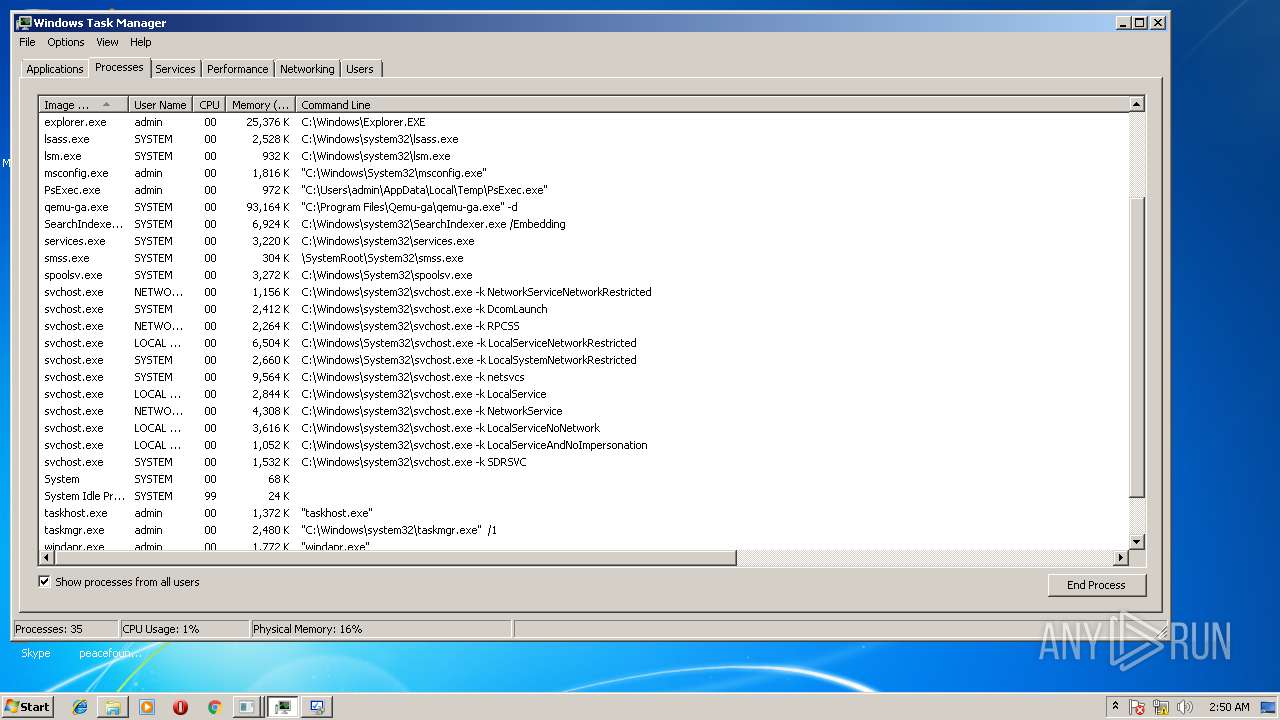1280x720 pixels.
Task: Select the lsass.exe process row
Action: 583,139
